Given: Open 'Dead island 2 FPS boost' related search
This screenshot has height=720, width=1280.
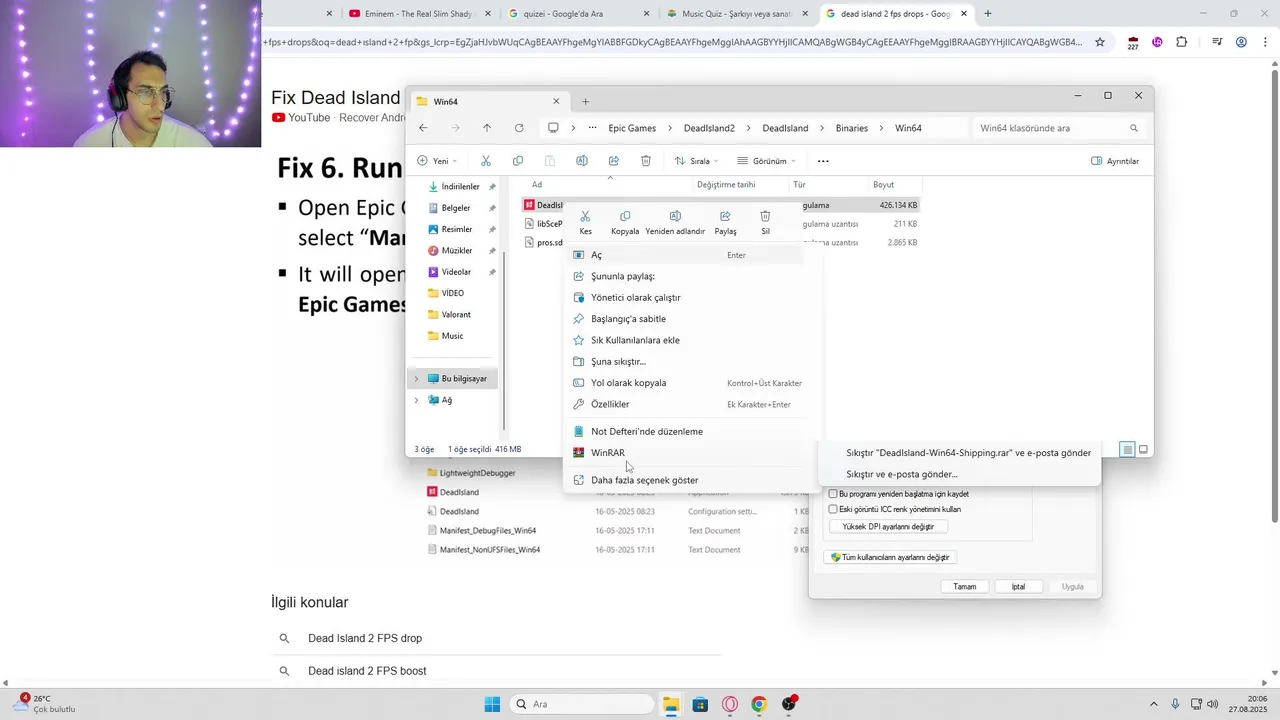Looking at the screenshot, I should pos(367,671).
